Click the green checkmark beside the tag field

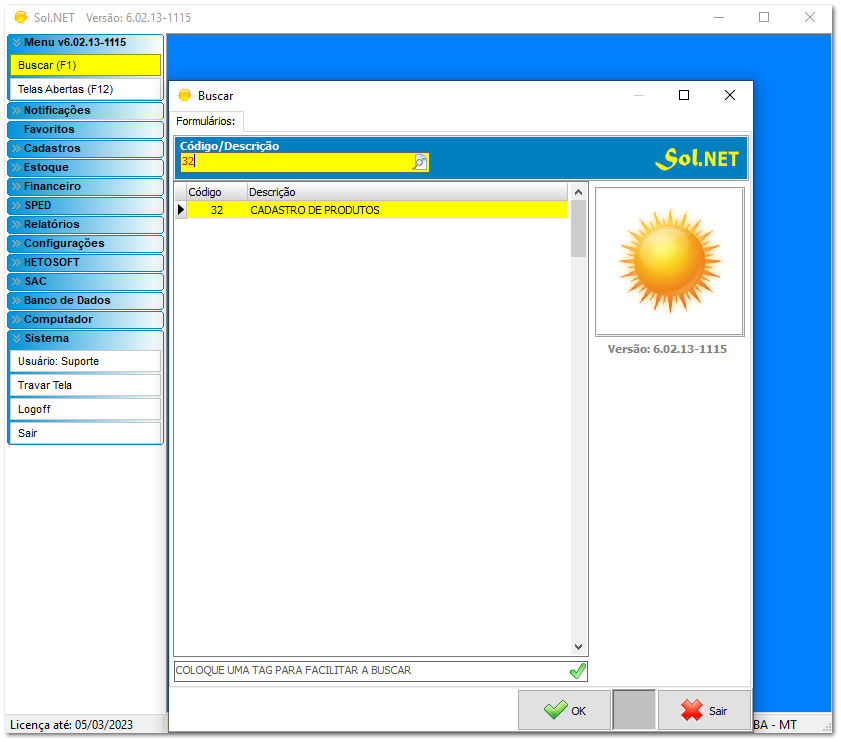coord(577,671)
